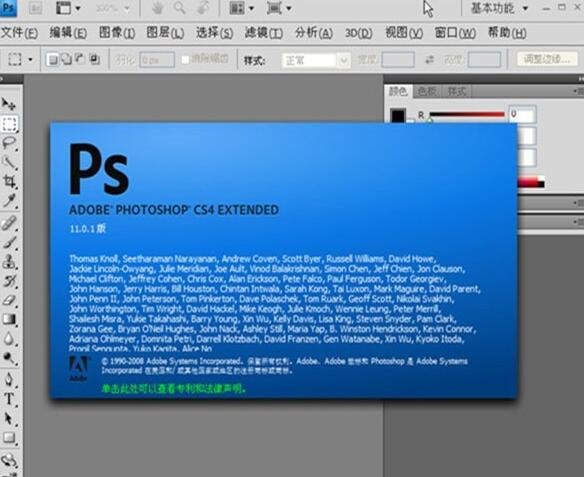This screenshot has width=584, height=477.
Task: Select the Path Selection tool
Action: pyautogui.click(x=9, y=419)
